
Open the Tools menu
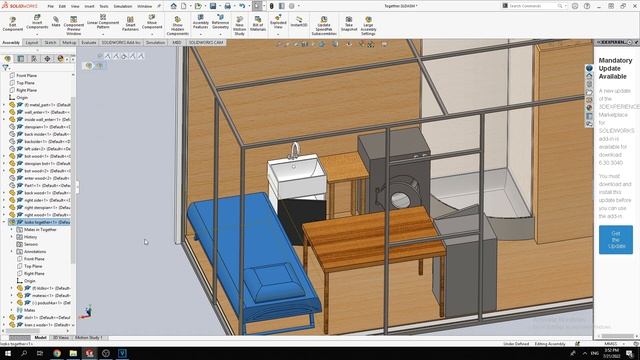coord(104,6)
